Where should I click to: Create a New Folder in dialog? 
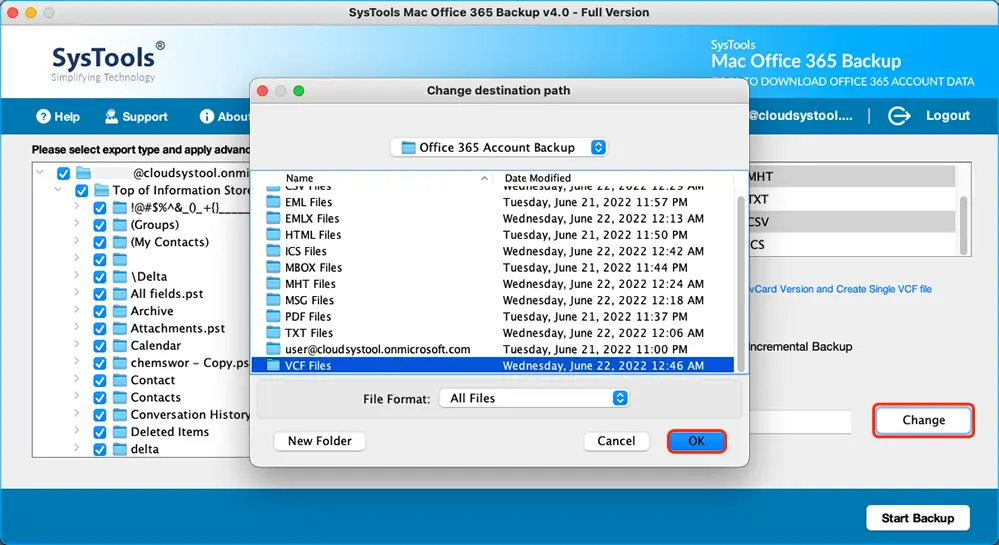319,441
